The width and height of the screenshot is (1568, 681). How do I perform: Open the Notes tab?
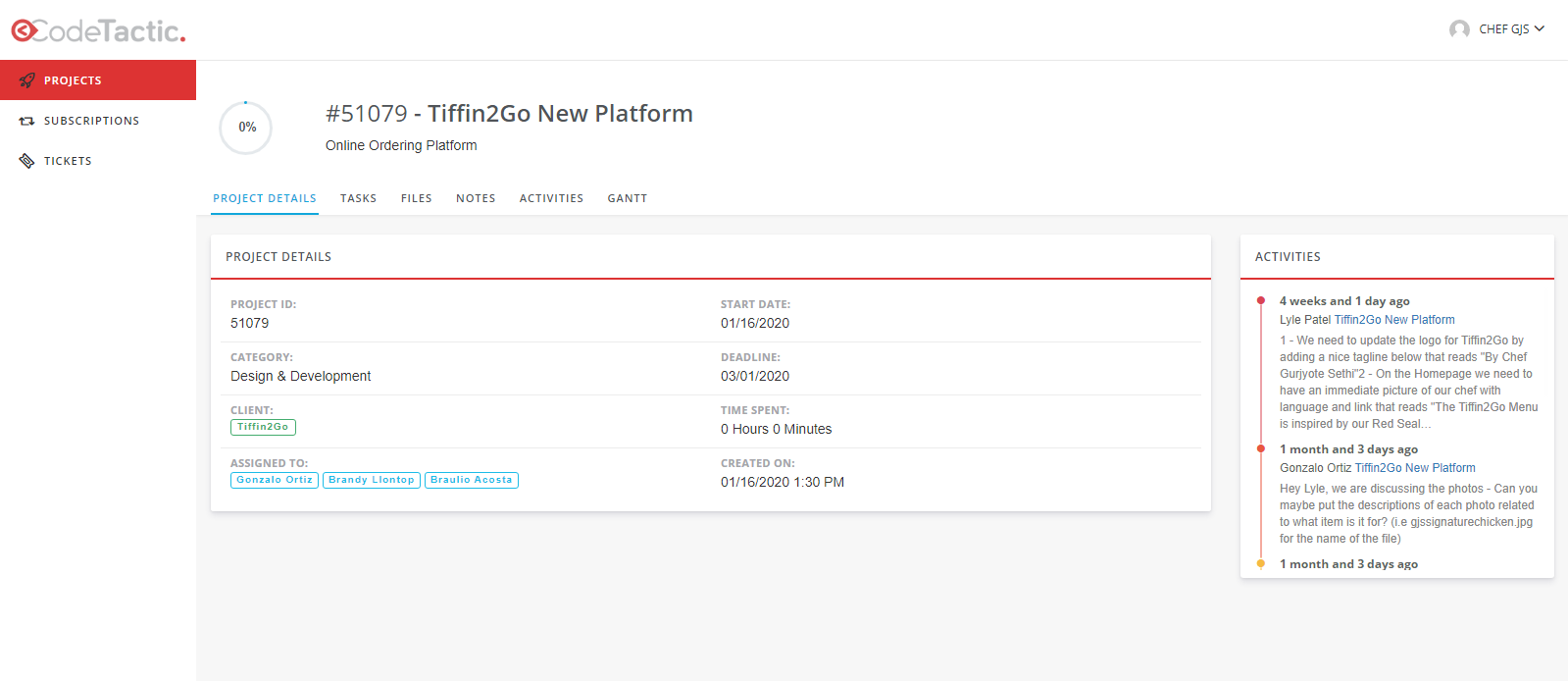pyautogui.click(x=476, y=198)
